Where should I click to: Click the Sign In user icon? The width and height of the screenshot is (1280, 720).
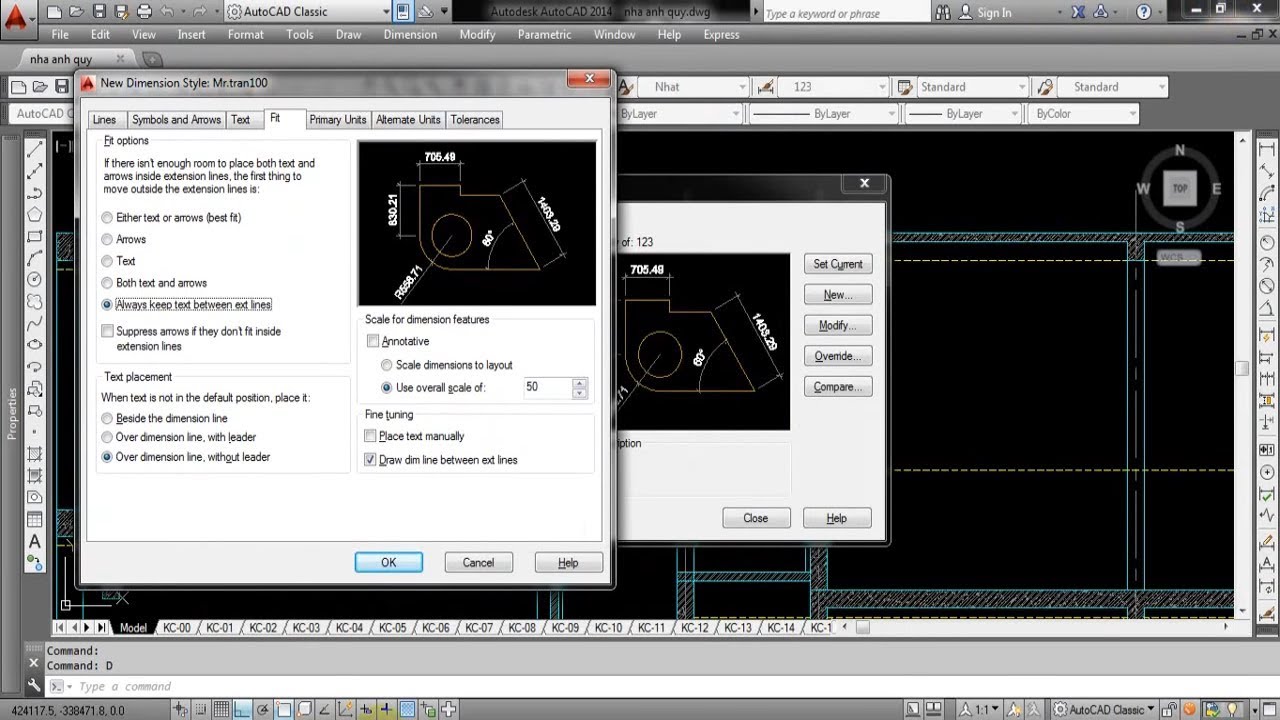coord(967,12)
